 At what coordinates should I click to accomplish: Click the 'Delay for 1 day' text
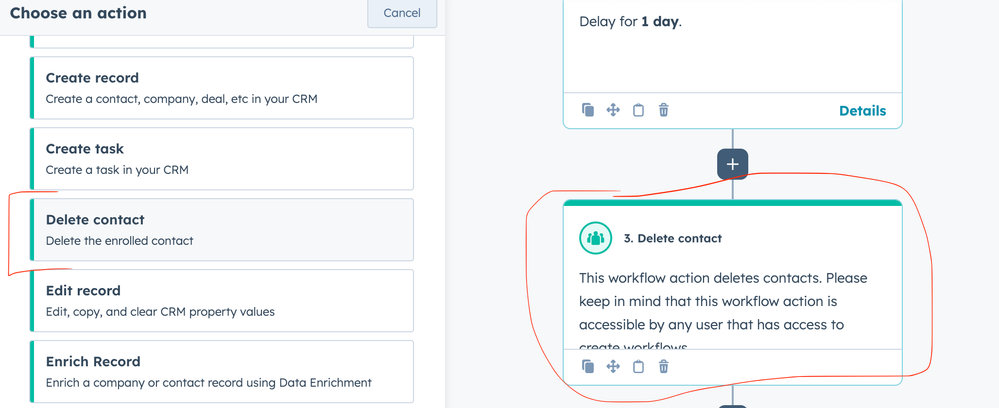pos(630,21)
